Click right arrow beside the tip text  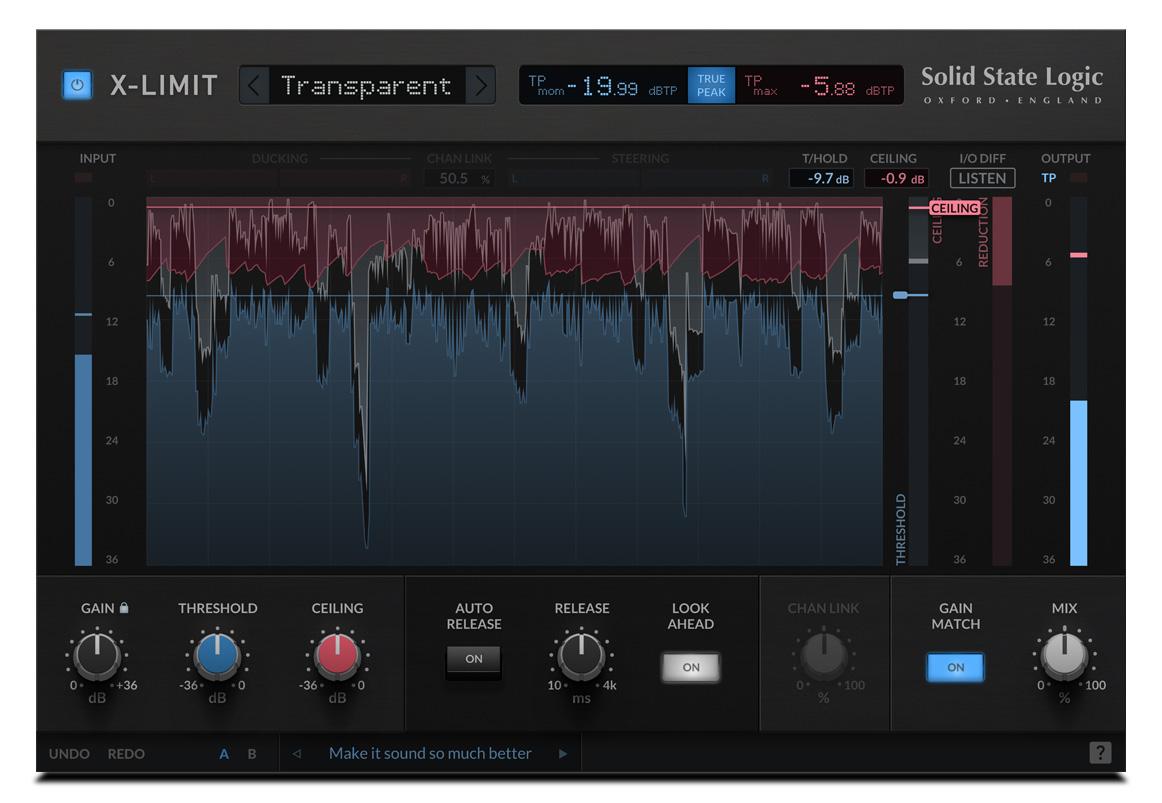[x=562, y=754]
